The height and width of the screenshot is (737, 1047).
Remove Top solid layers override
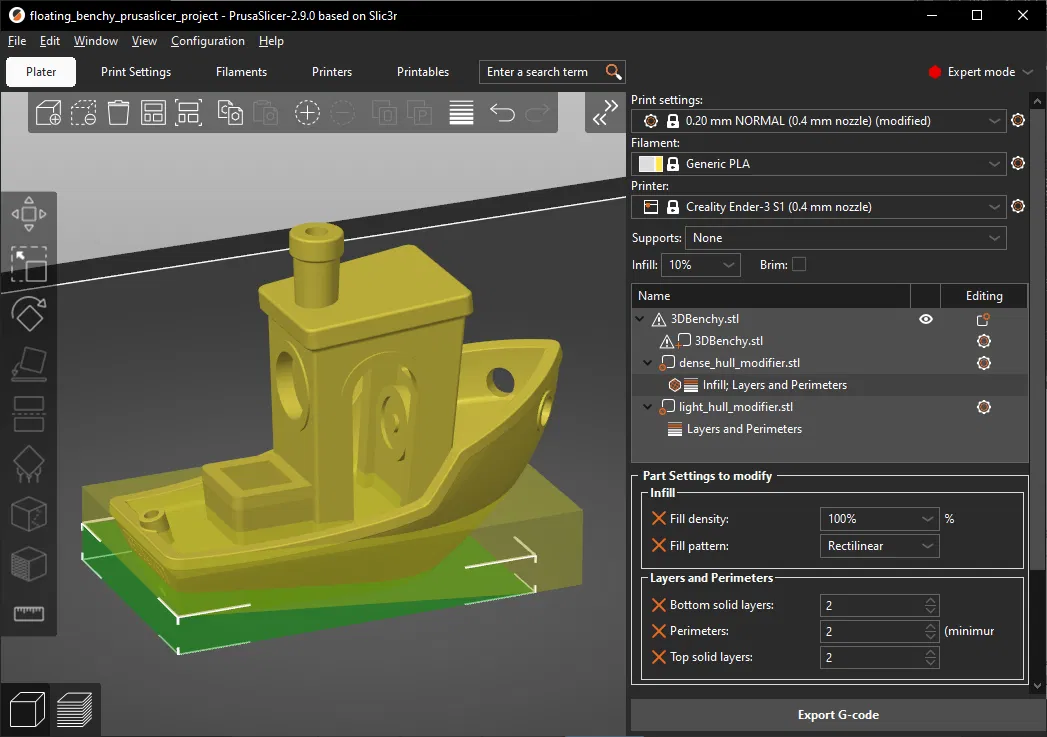[x=658, y=657]
